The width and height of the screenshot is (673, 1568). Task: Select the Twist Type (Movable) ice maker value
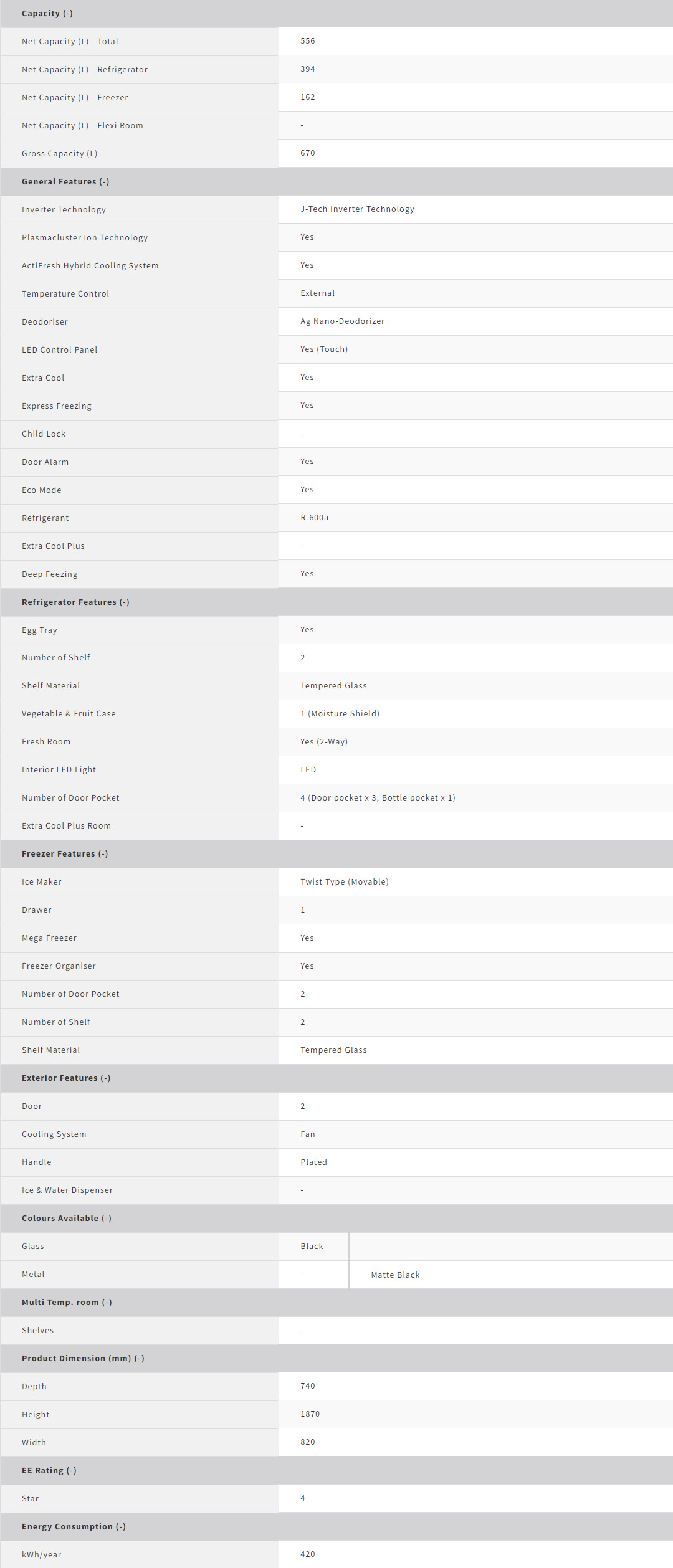coord(344,882)
